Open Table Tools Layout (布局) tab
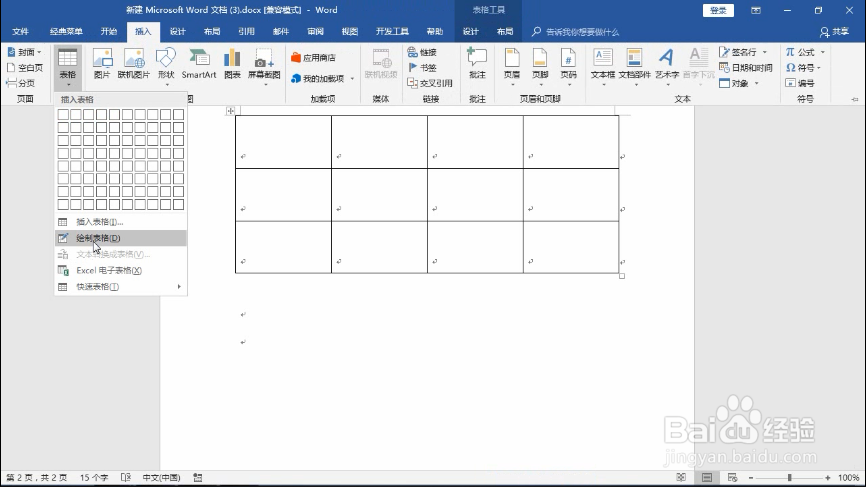866x487 pixels. point(505,31)
